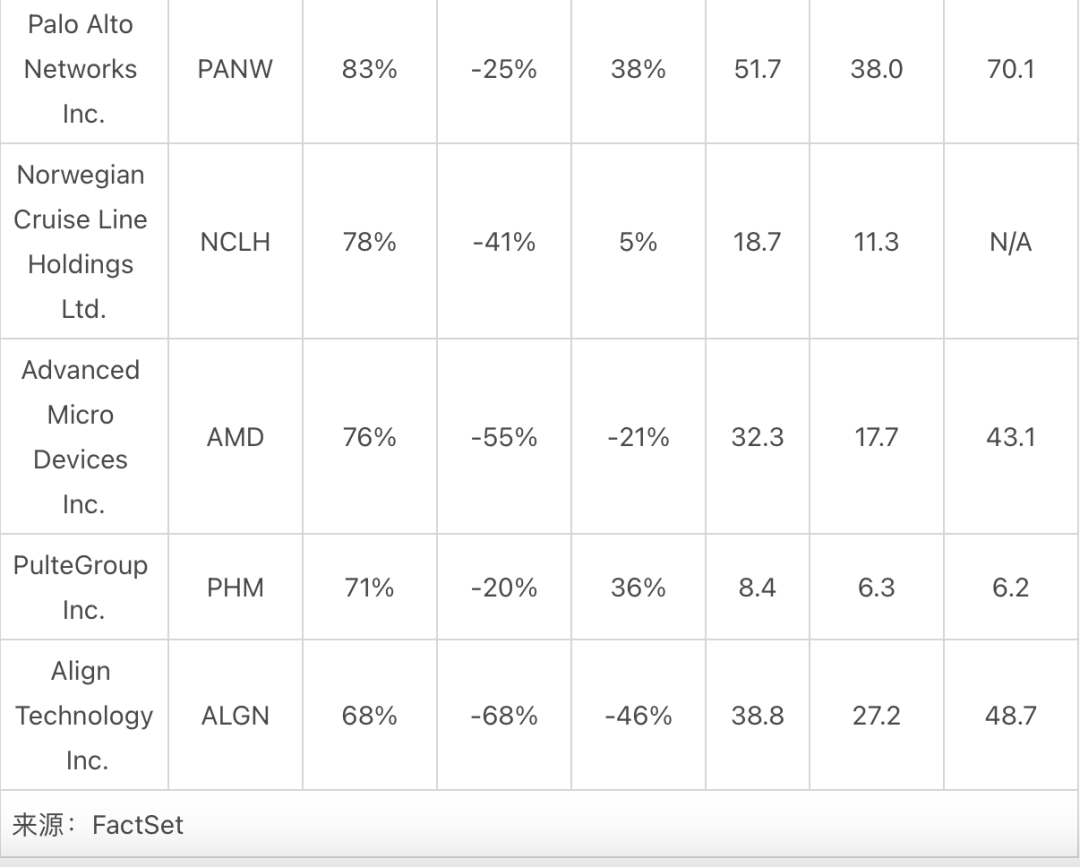Click the AMD ticker symbol
1080x867 pixels.
tap(235, 437)
